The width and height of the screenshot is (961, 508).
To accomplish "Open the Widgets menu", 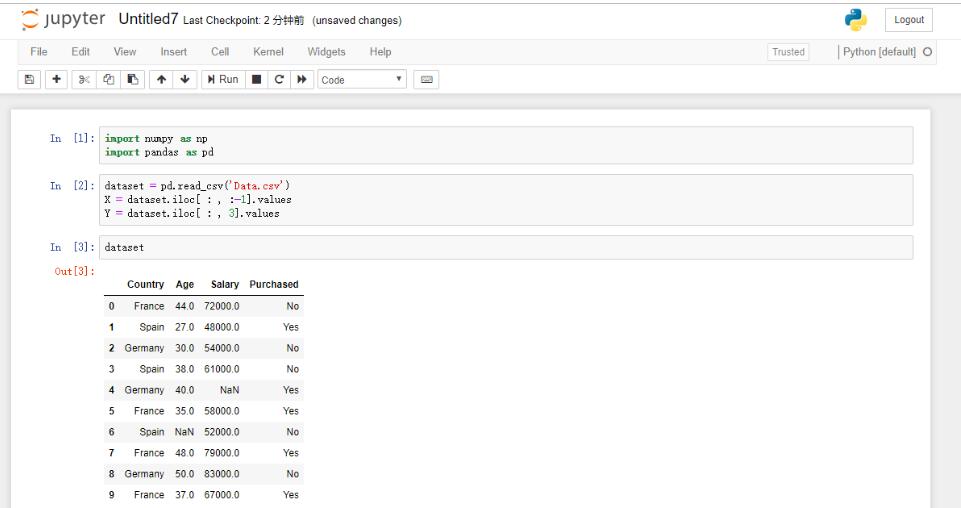I will (x=327, y=52).
